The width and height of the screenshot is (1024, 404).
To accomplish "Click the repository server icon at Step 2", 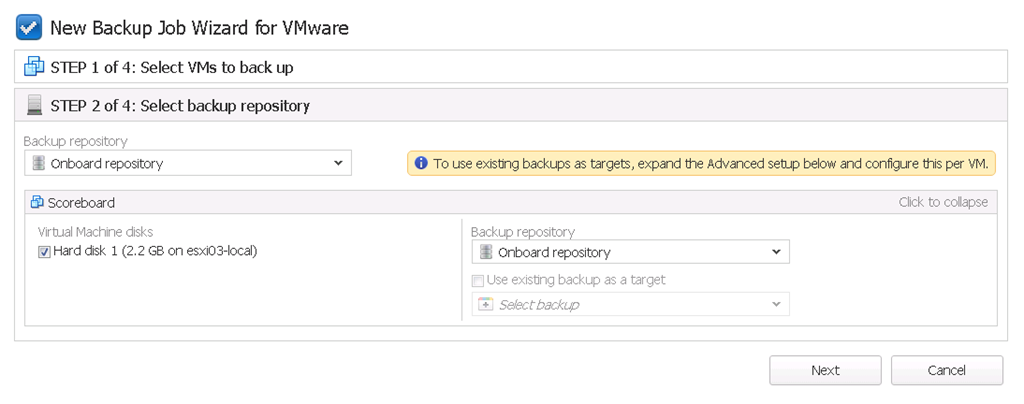I will 35,105.
